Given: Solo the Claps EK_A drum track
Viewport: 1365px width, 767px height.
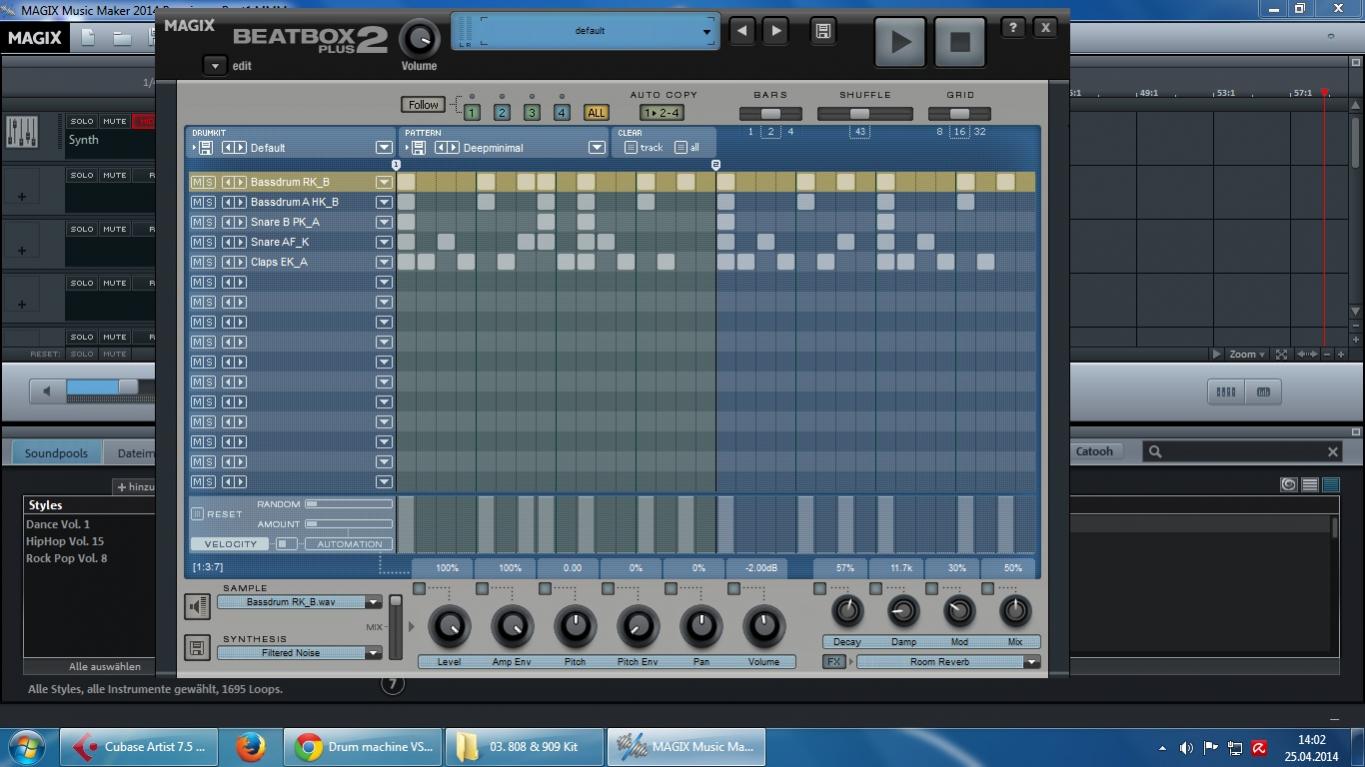Looking at the screenshot, I should (x=210, y=262).
